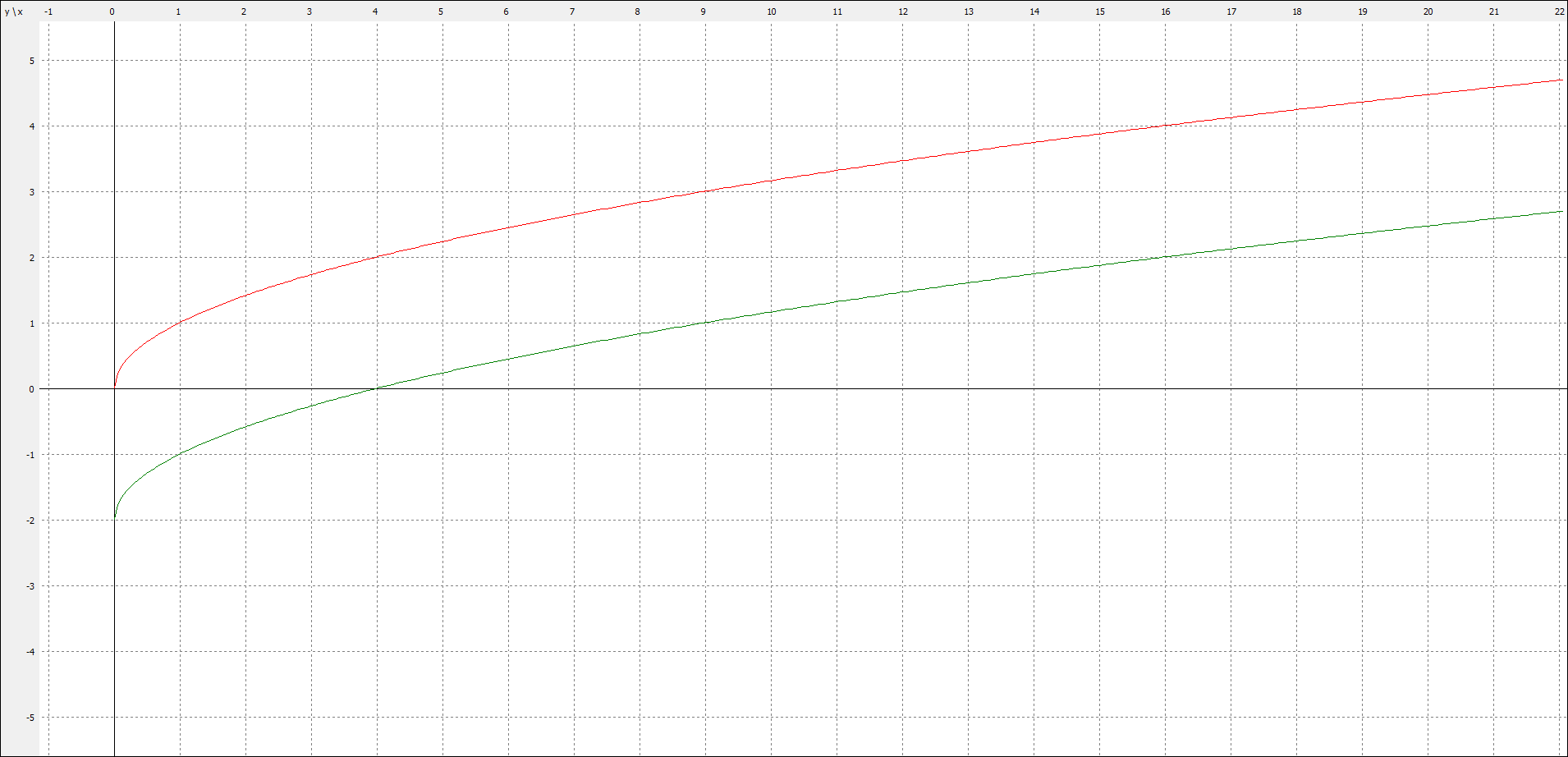Select the y-axis tick label -3
Viewport: 1568px width, 757px height.
tap(30, 586)
